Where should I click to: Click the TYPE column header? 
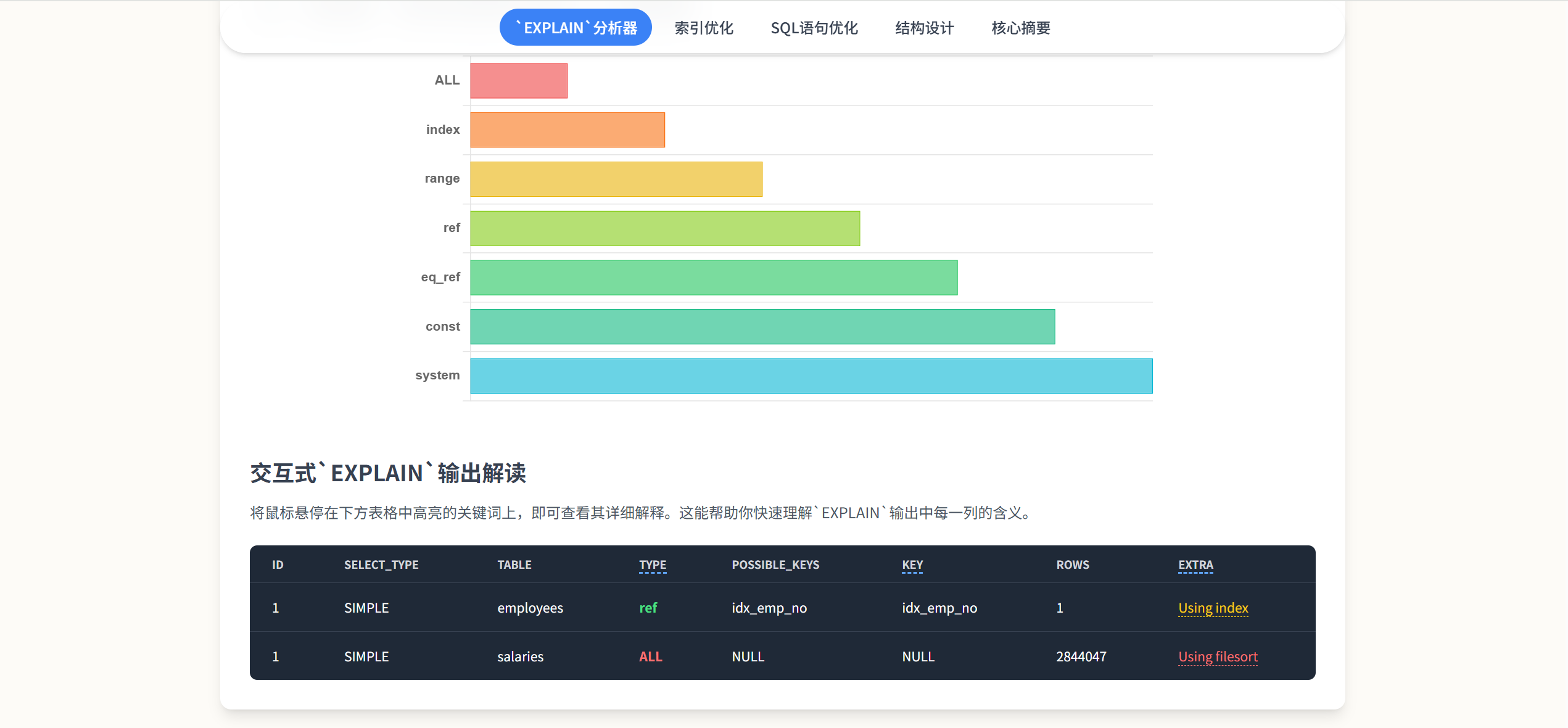[652, 565]
